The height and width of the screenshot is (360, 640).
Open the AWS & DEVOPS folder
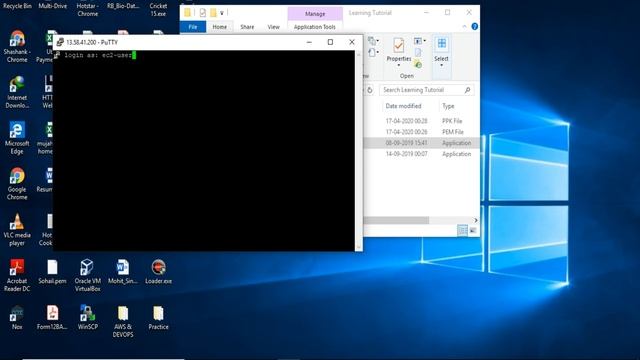(123, 322)
